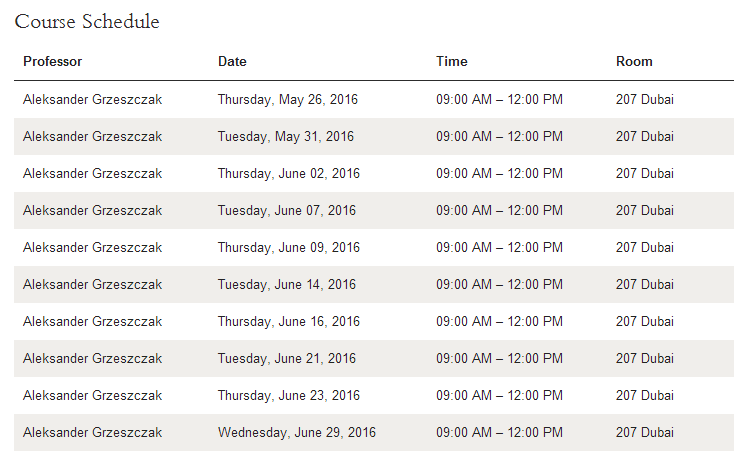Click 207 Dubai room in May 31 row
This screenshot has width=747, height=466.
click(x=645, y=137)
